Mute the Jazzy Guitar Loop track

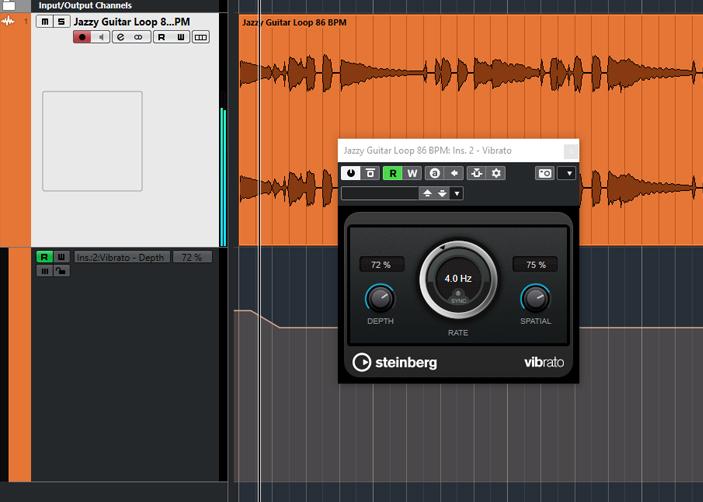click(x=45, y=22)
